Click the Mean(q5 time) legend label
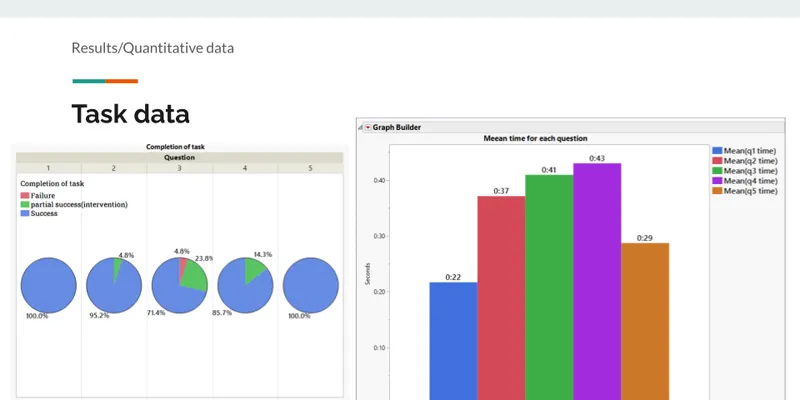Image resolution: width=800 pixels, height=400 pixels. pyautogui.click(x=751, y=191)
